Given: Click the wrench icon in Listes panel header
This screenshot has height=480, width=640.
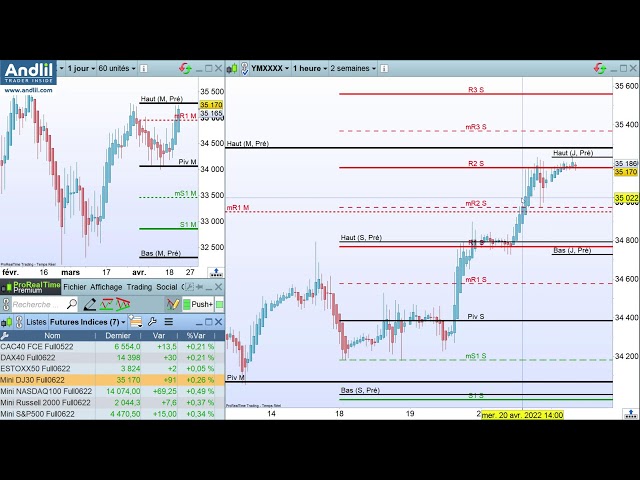Looking at the screenshot, I should (152, 322).
